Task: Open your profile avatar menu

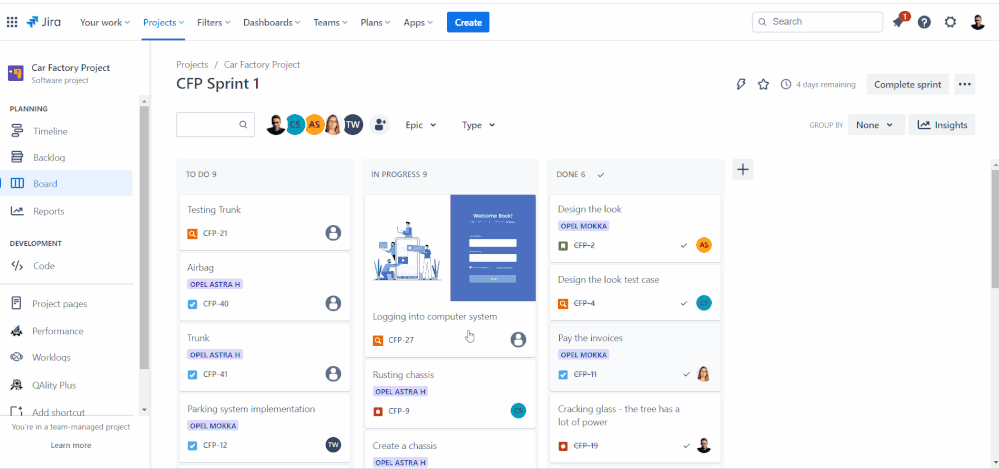Action: tap(978, 22)
